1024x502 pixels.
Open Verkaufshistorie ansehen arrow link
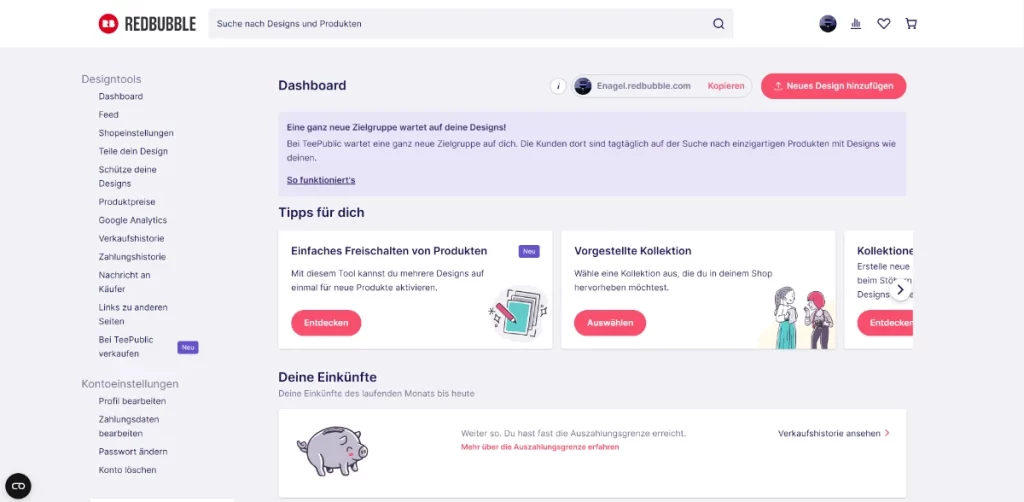tap(833, 433)
